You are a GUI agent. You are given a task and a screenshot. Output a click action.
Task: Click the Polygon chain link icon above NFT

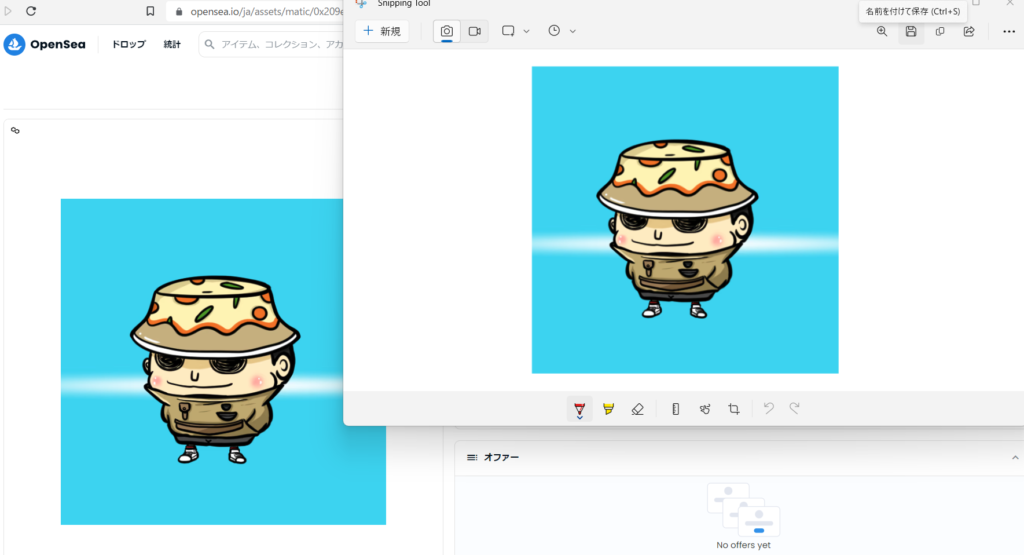click(15, 131)
